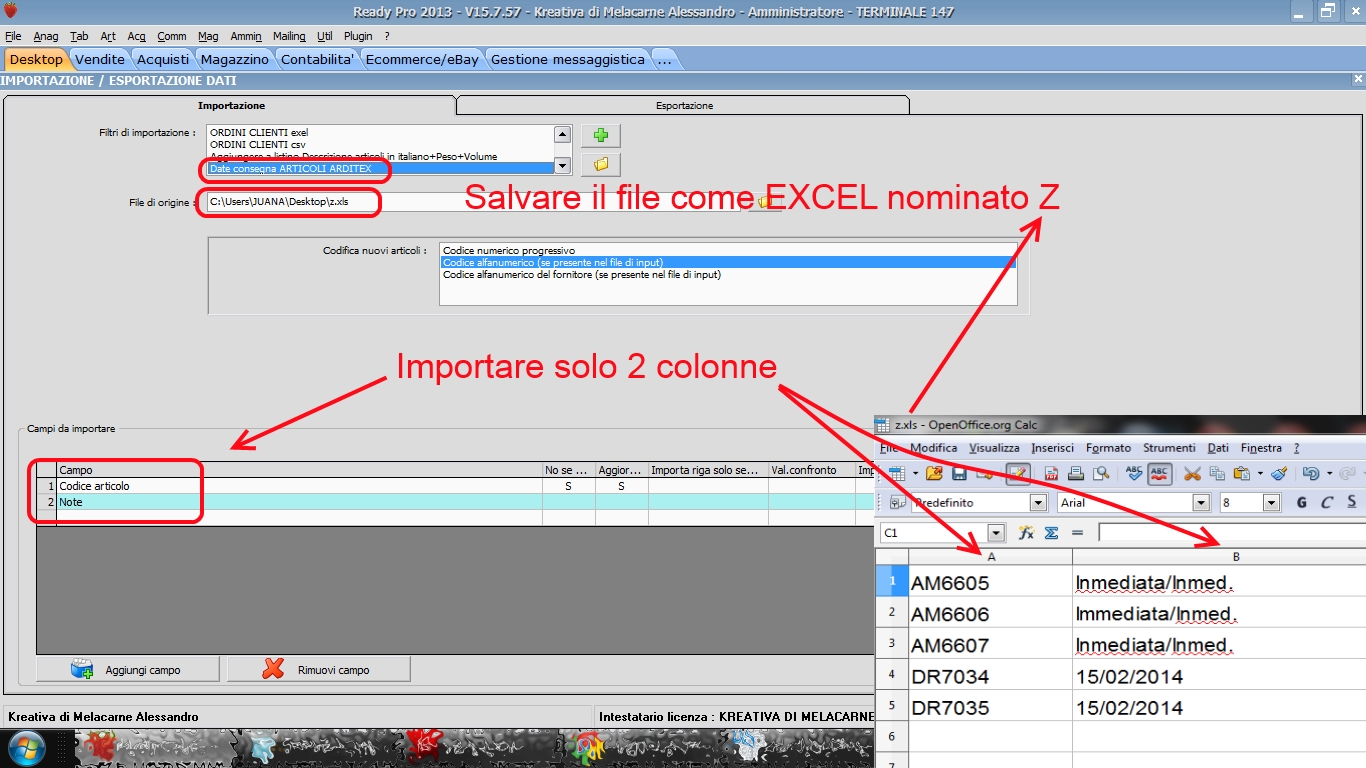1366x768 pixels.
Task: Expand New document dropdown arrow in Calc
Action: (915, 474)
